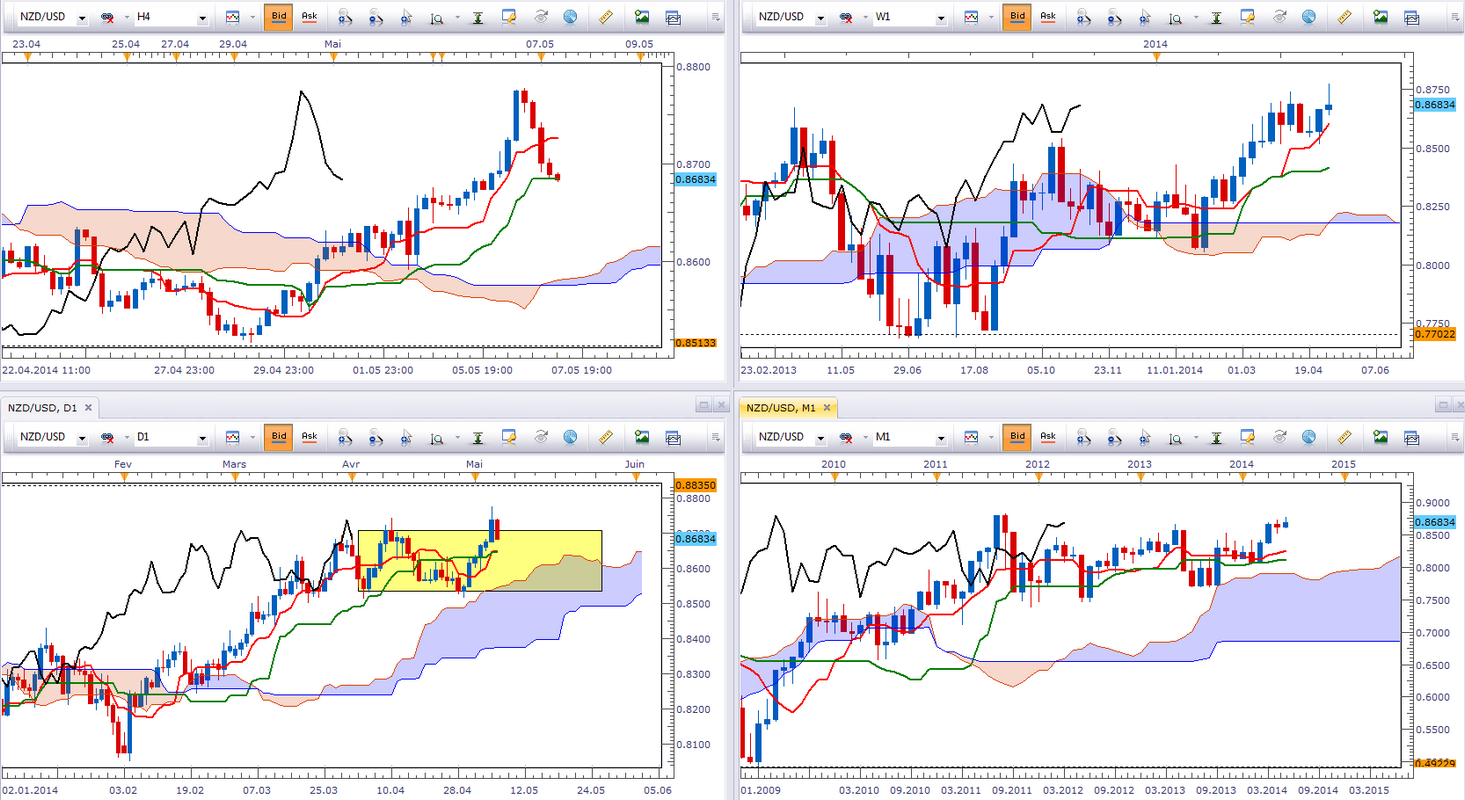Screen dimensions: 1465x800
Task: Click the unlink chart icon in the H4 toolbar
Action: 108,17
